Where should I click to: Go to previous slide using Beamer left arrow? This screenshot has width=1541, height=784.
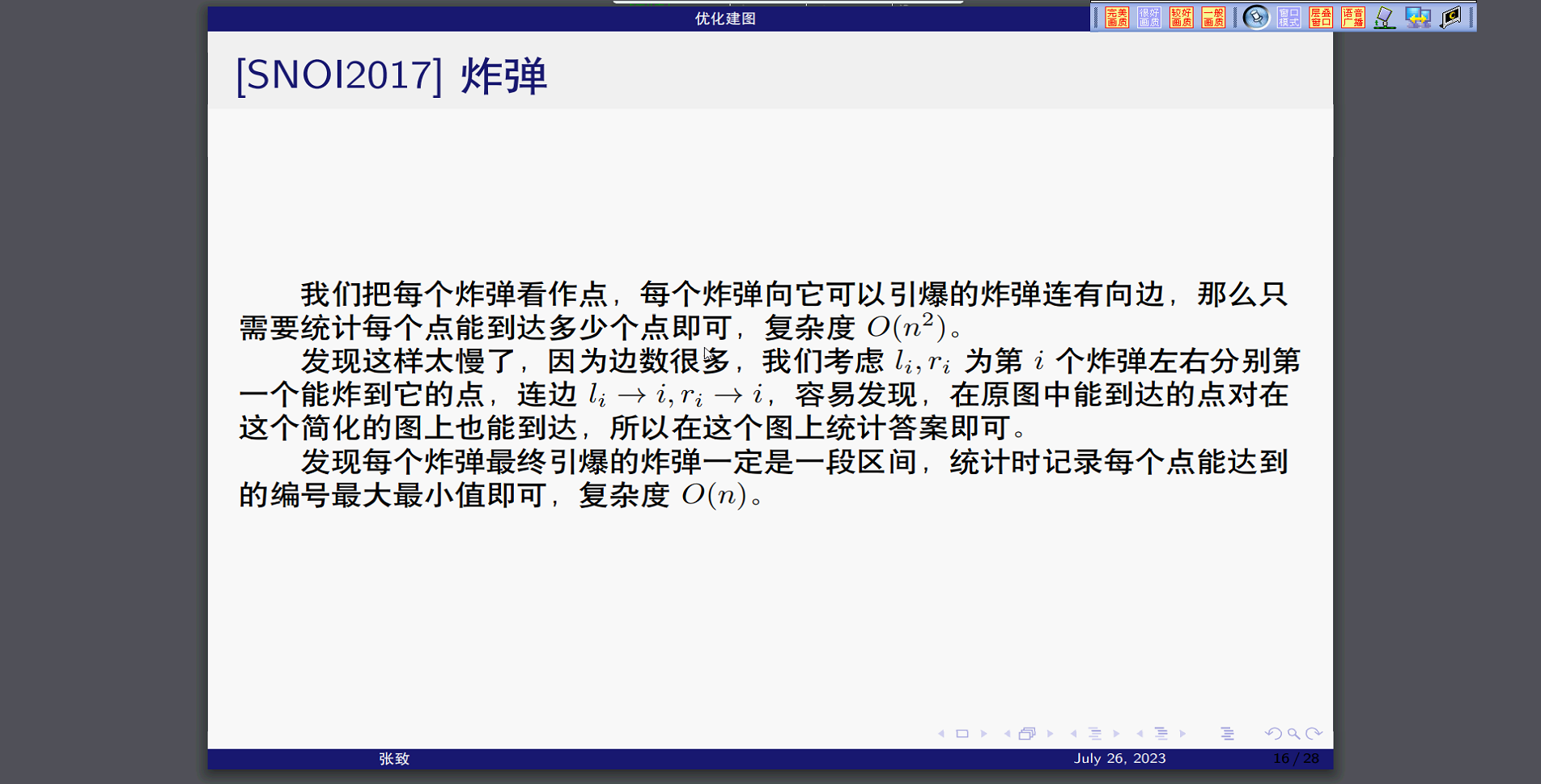tap(941, 734)
